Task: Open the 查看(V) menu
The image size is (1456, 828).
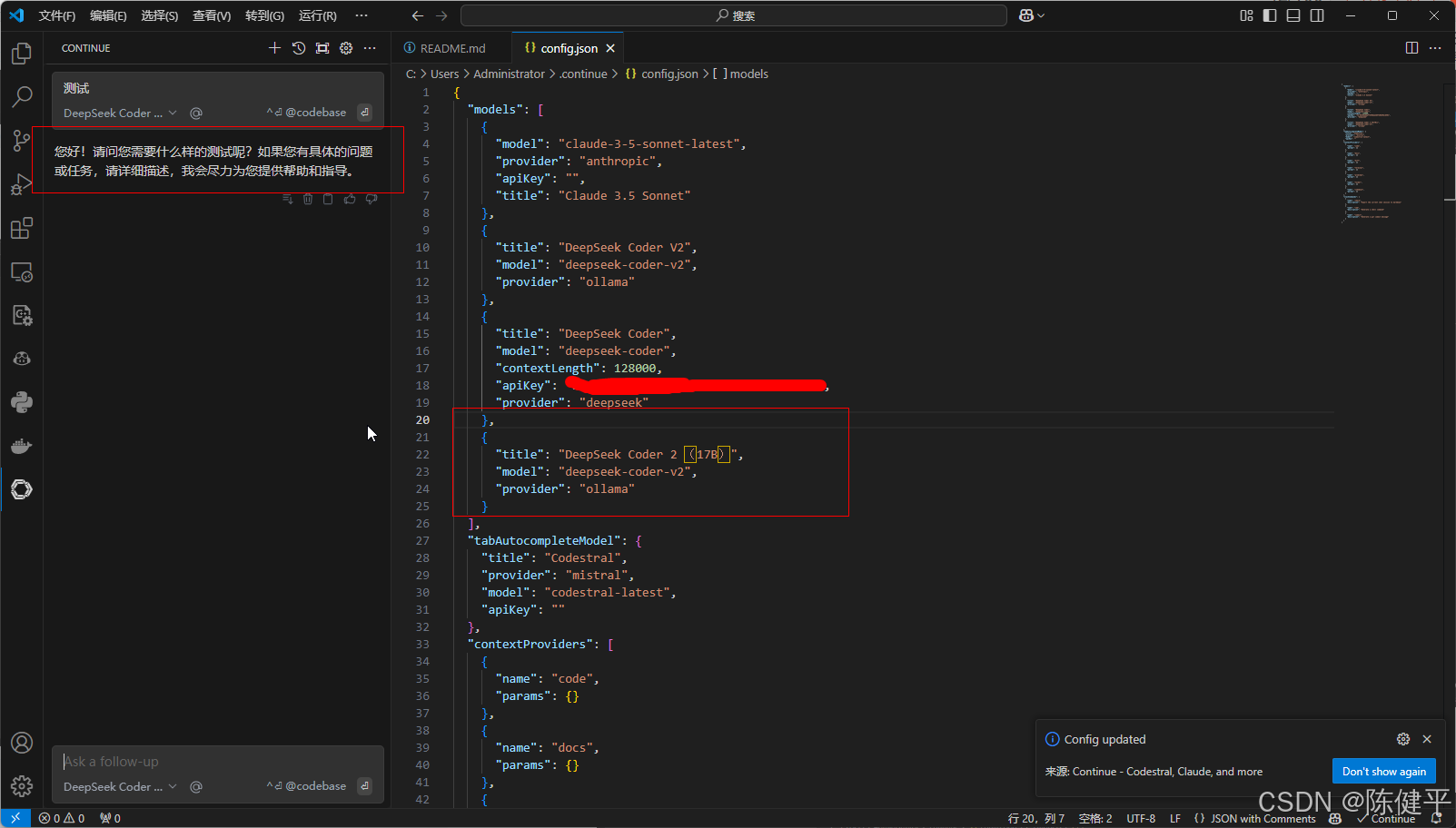Action: click(x=212, y=15)
